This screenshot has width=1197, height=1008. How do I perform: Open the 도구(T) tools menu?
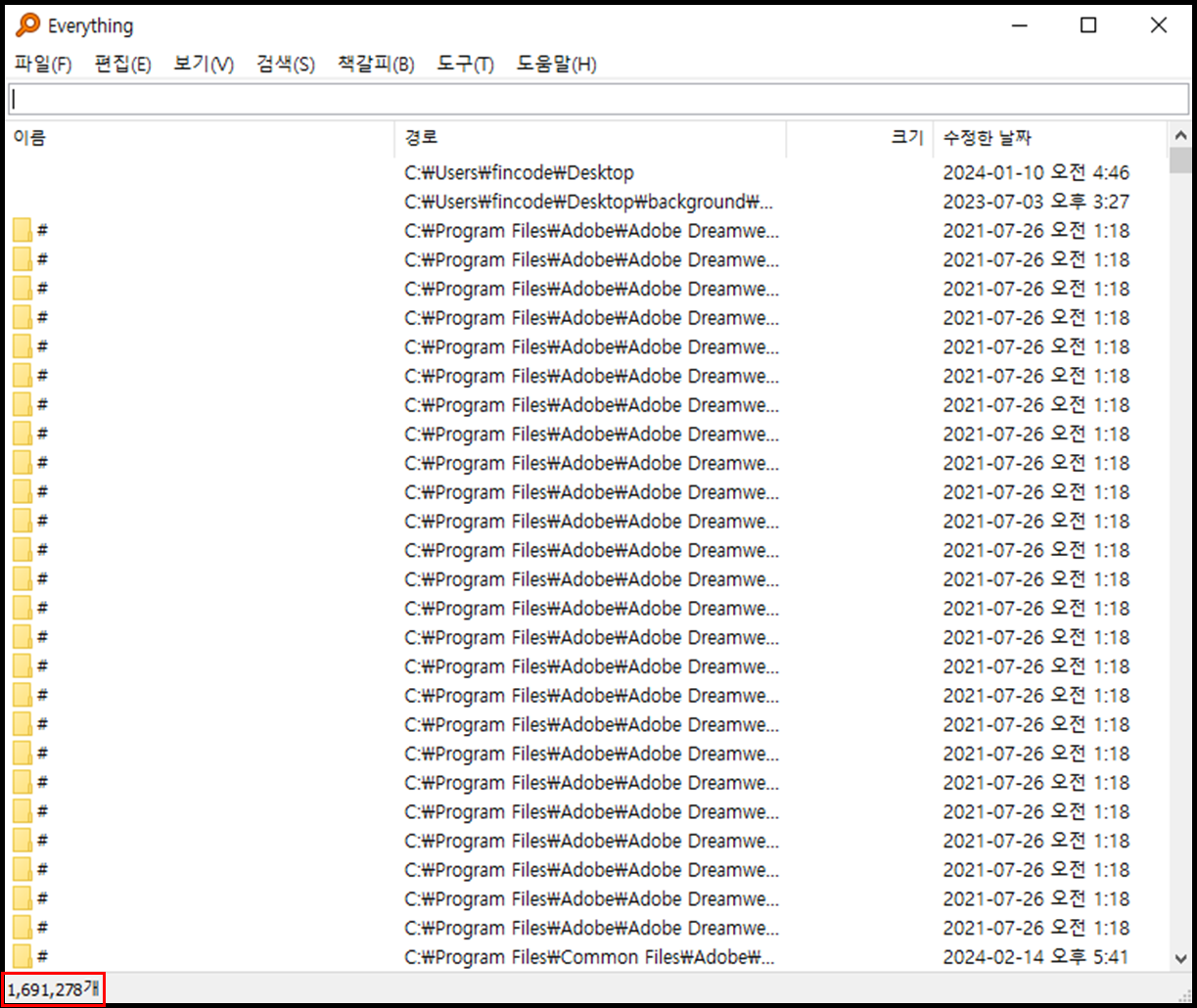click(465, 65)
